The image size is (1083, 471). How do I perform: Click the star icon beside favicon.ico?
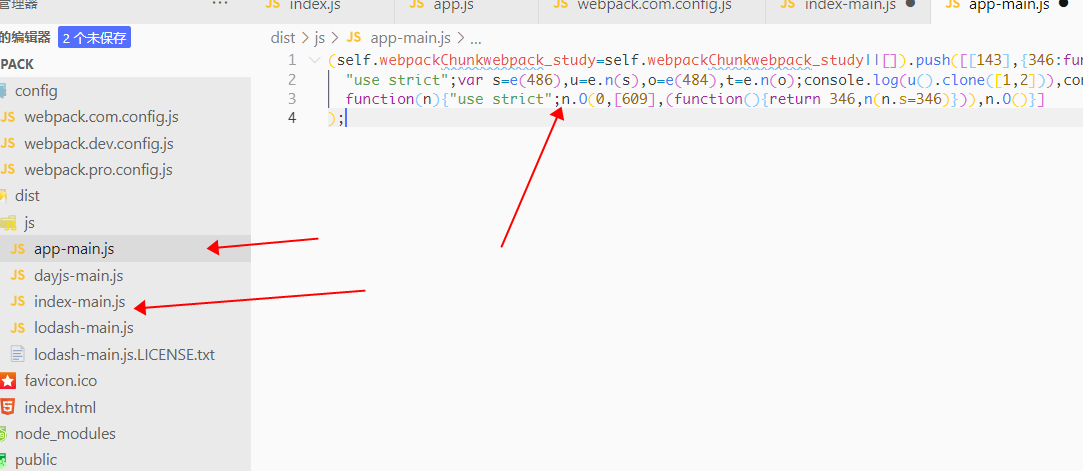(x=8, y=381)
